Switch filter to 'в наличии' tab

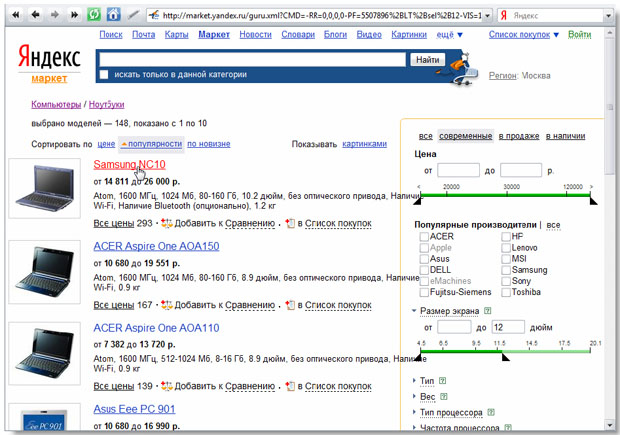point(565,136)
